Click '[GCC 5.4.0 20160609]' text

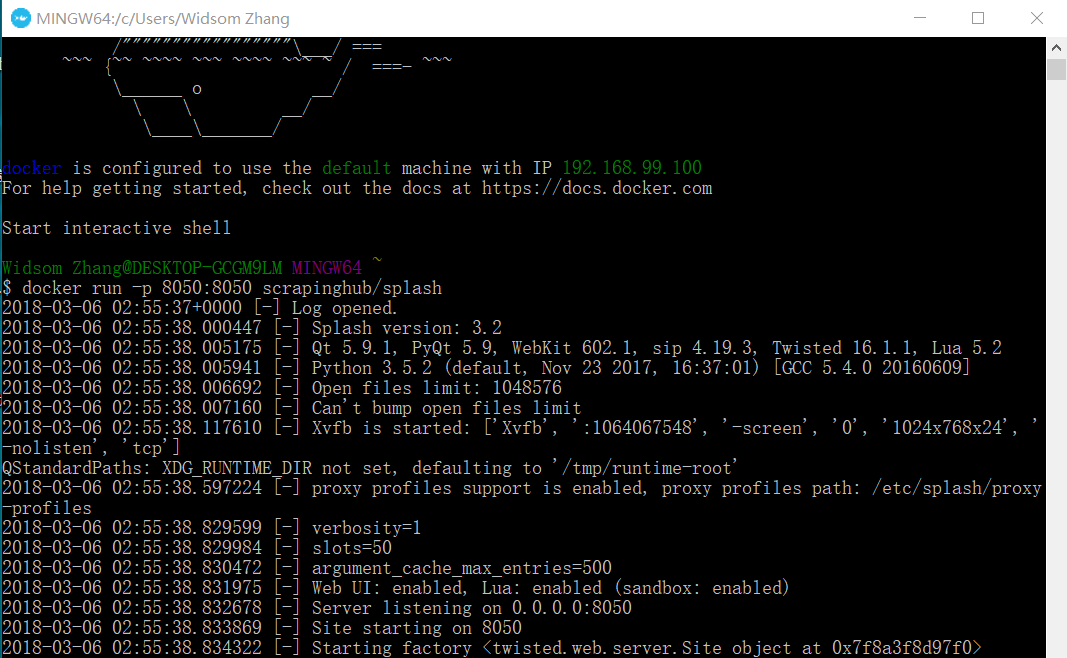872,367
